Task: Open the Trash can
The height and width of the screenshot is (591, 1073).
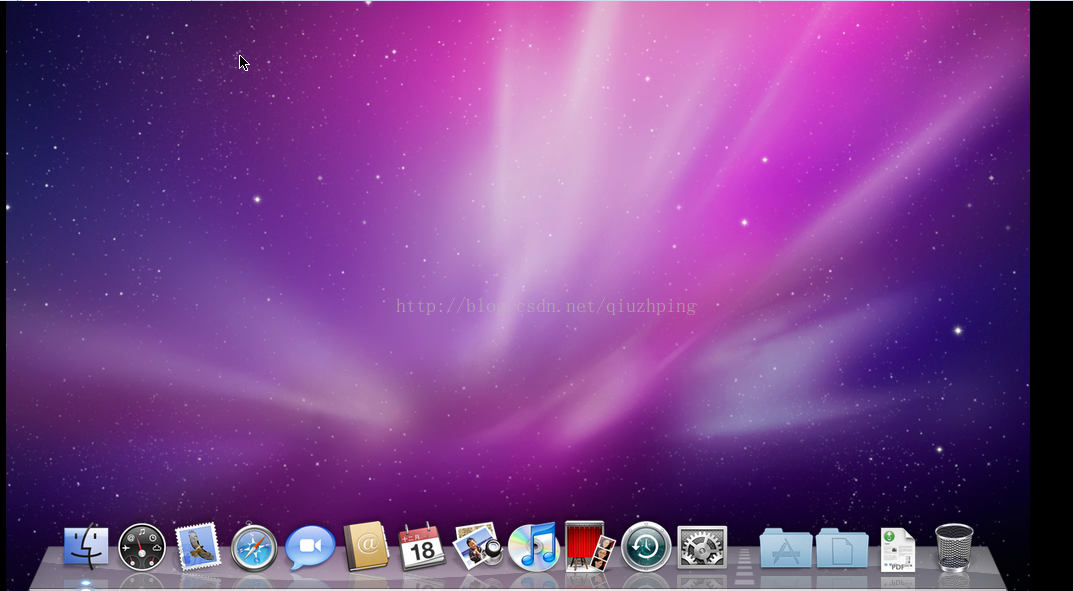Action: [x=954, y=547]
